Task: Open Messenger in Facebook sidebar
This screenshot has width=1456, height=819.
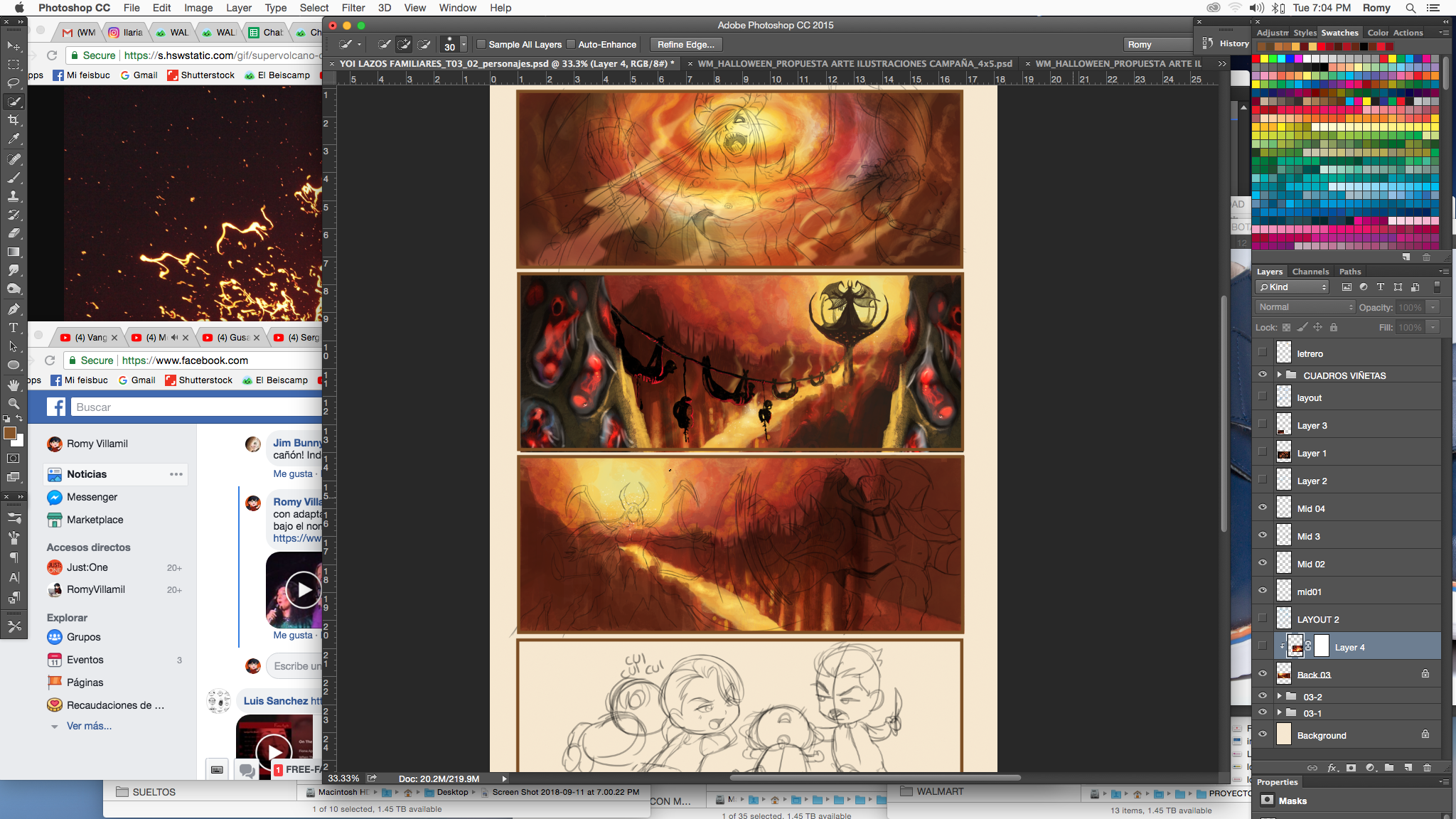Action: tap(92, 497)
